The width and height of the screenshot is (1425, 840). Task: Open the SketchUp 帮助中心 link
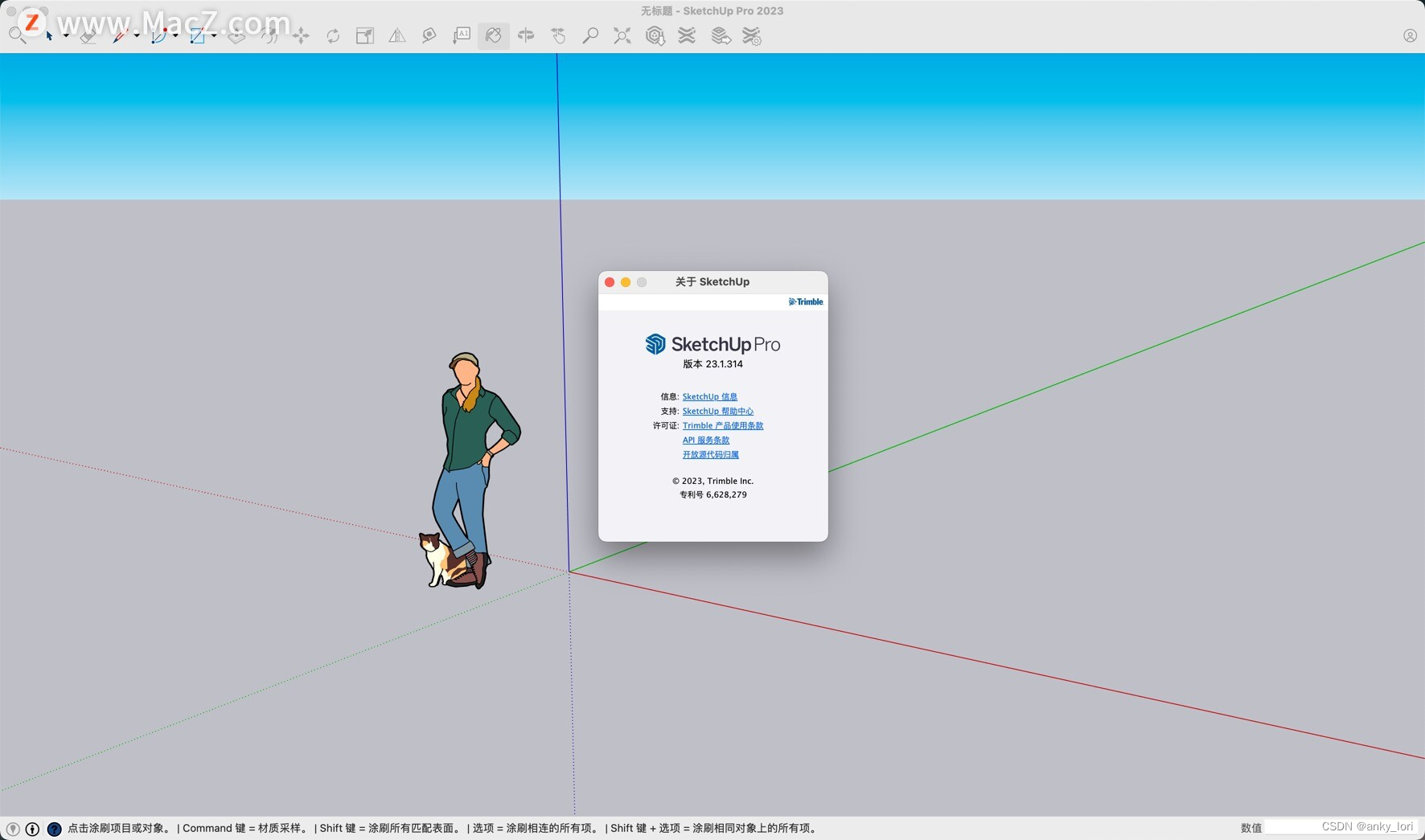718,411
